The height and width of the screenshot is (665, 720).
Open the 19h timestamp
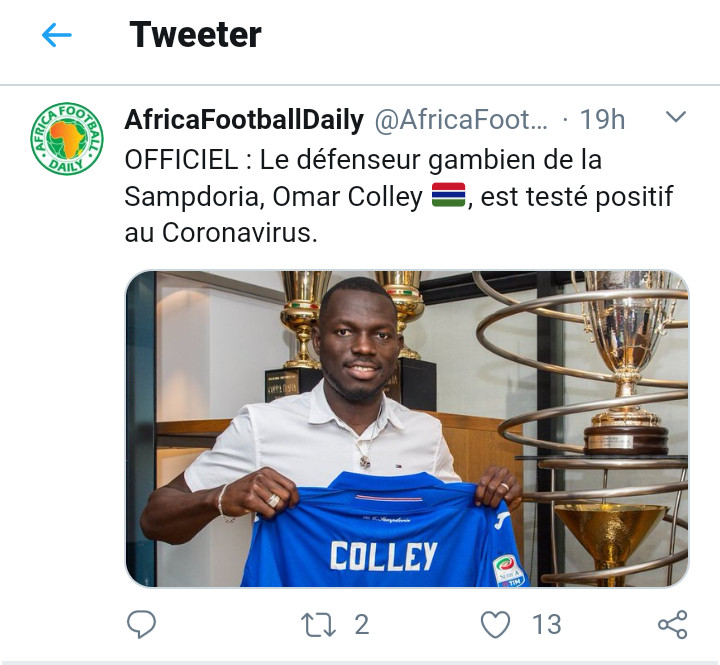pos(602,121)
